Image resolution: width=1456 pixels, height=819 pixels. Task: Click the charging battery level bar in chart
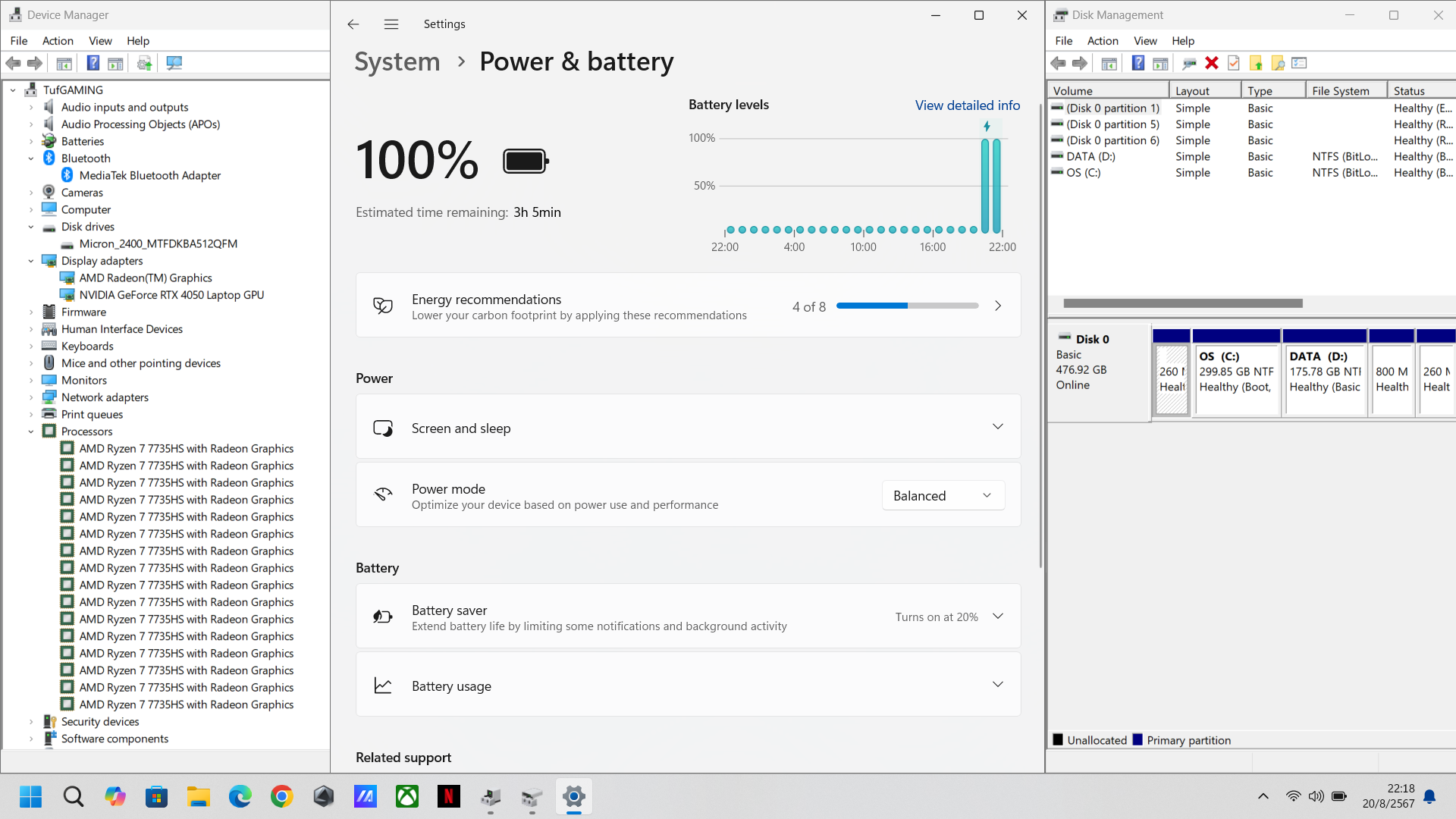click(985, 186)
